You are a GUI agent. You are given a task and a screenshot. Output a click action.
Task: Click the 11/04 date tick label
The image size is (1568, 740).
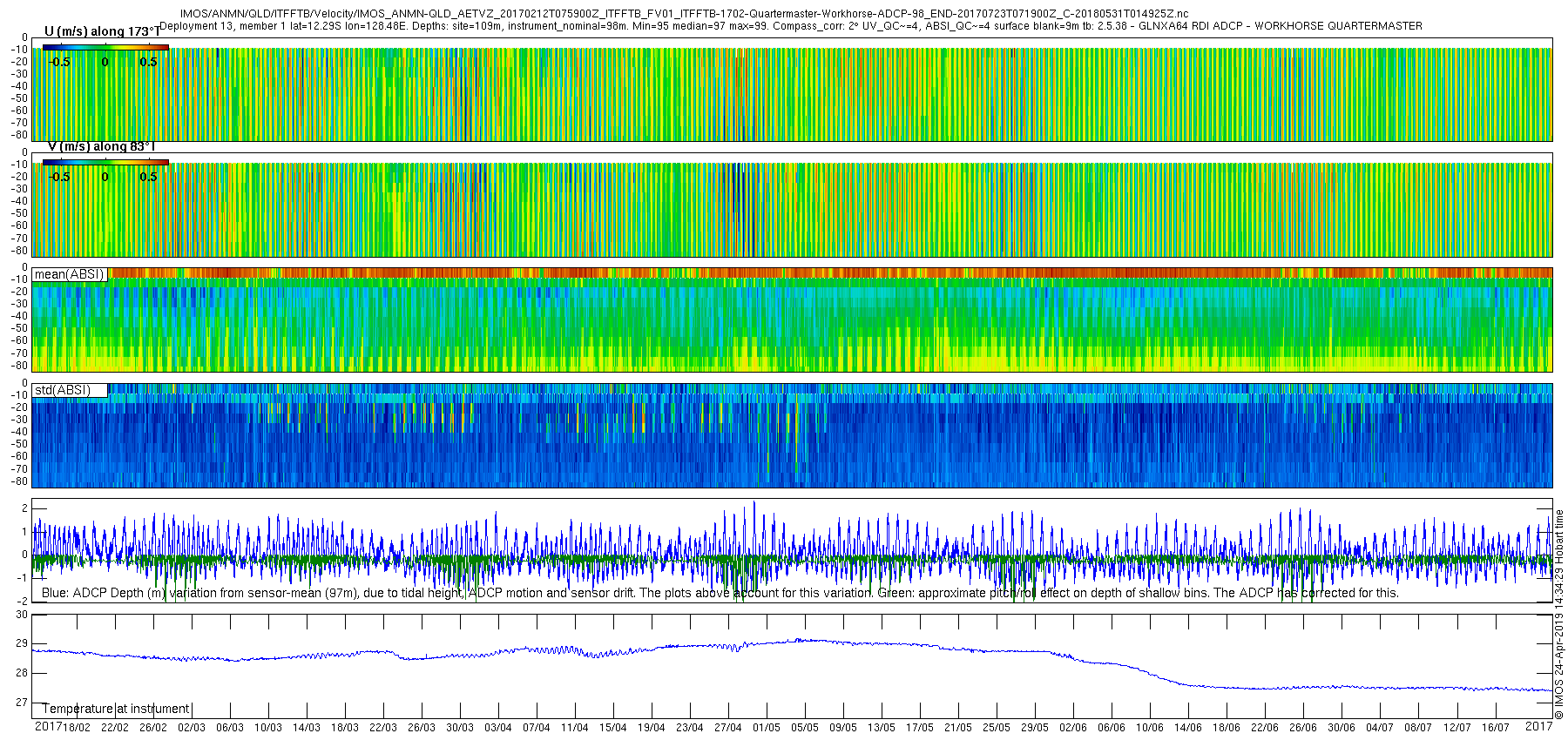point(575,728)
